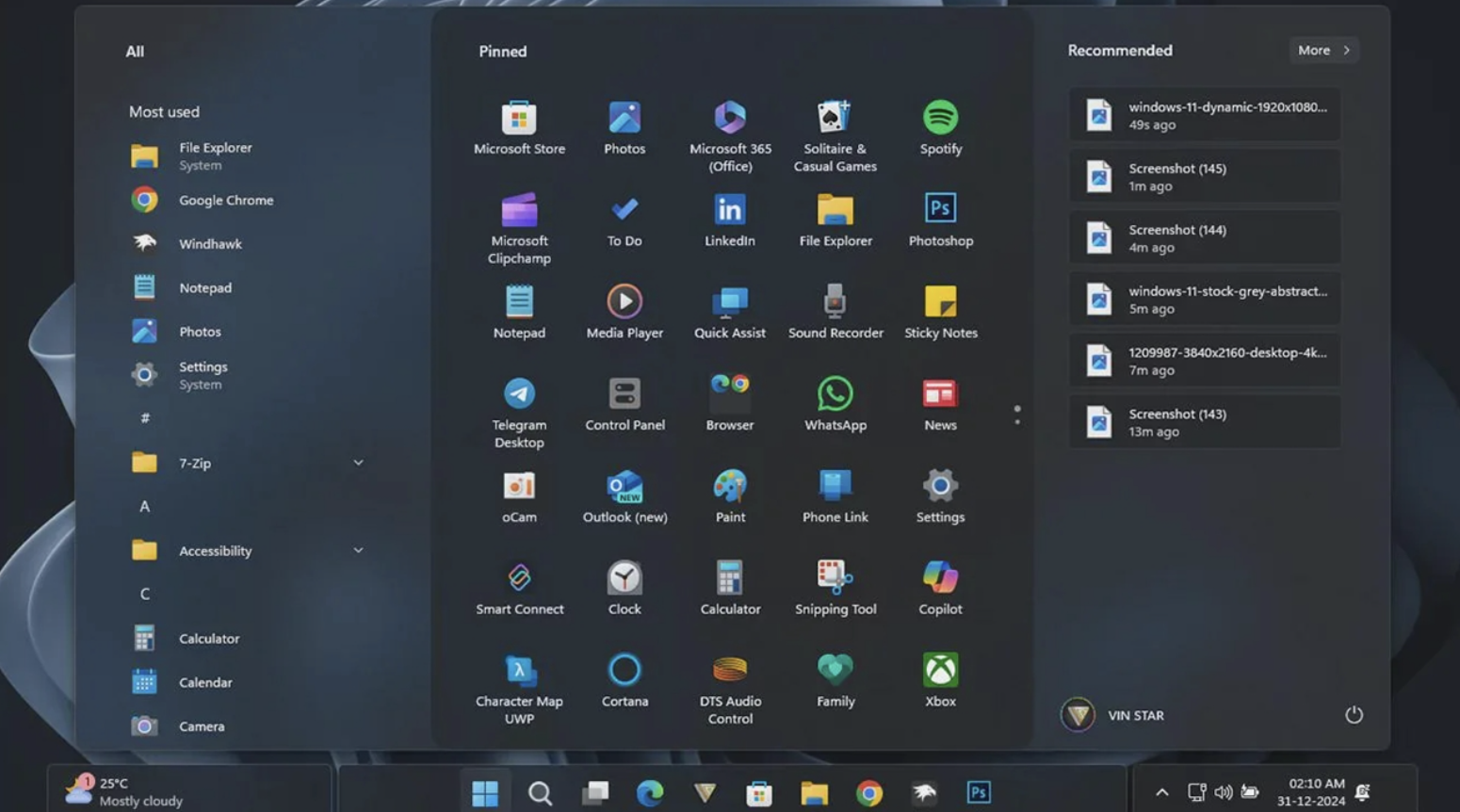Open Microsoft 365 (Office)
The width and height of the screenshot is (1460, 812).
click(730, 137)
